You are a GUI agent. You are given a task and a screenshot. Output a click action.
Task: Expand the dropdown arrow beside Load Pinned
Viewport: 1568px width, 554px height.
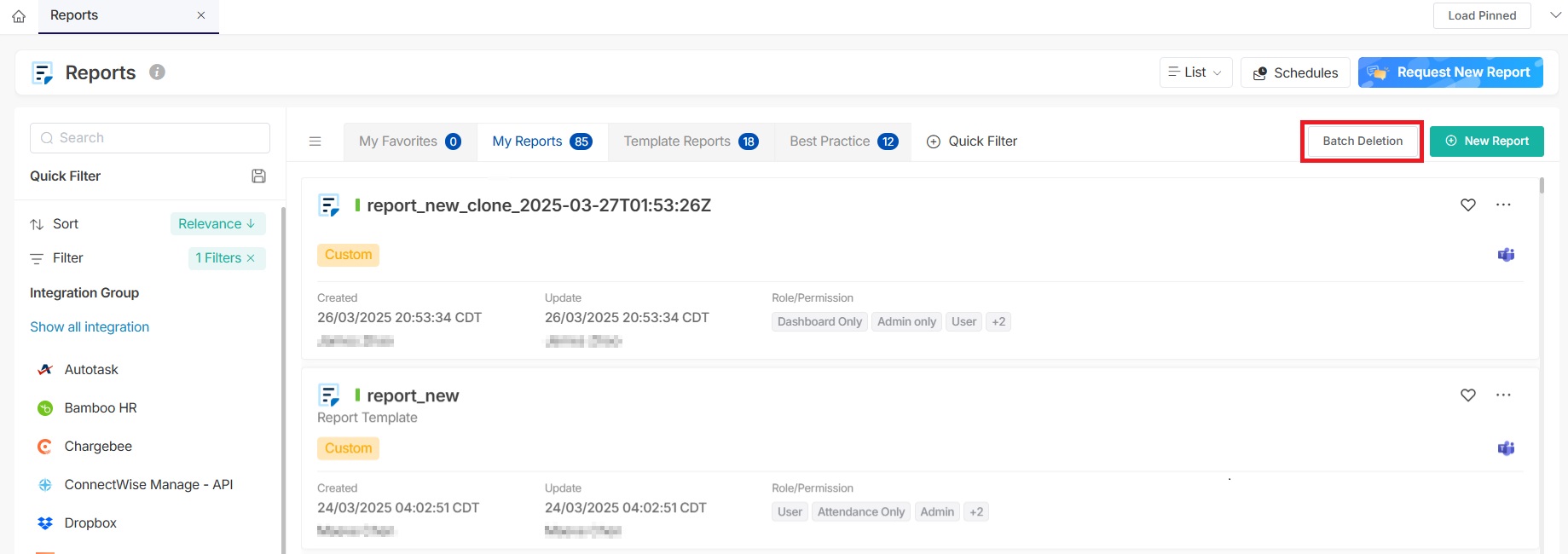pos(1555,15)
